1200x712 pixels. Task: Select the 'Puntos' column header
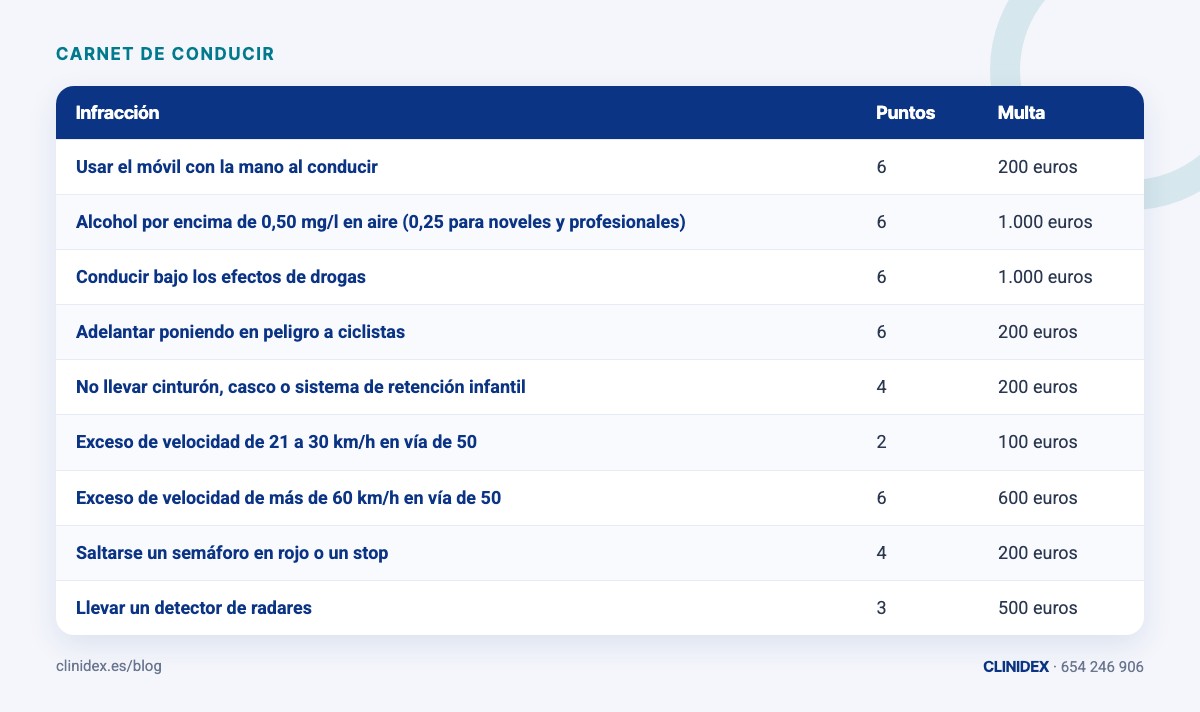click(x=906, y=113)
